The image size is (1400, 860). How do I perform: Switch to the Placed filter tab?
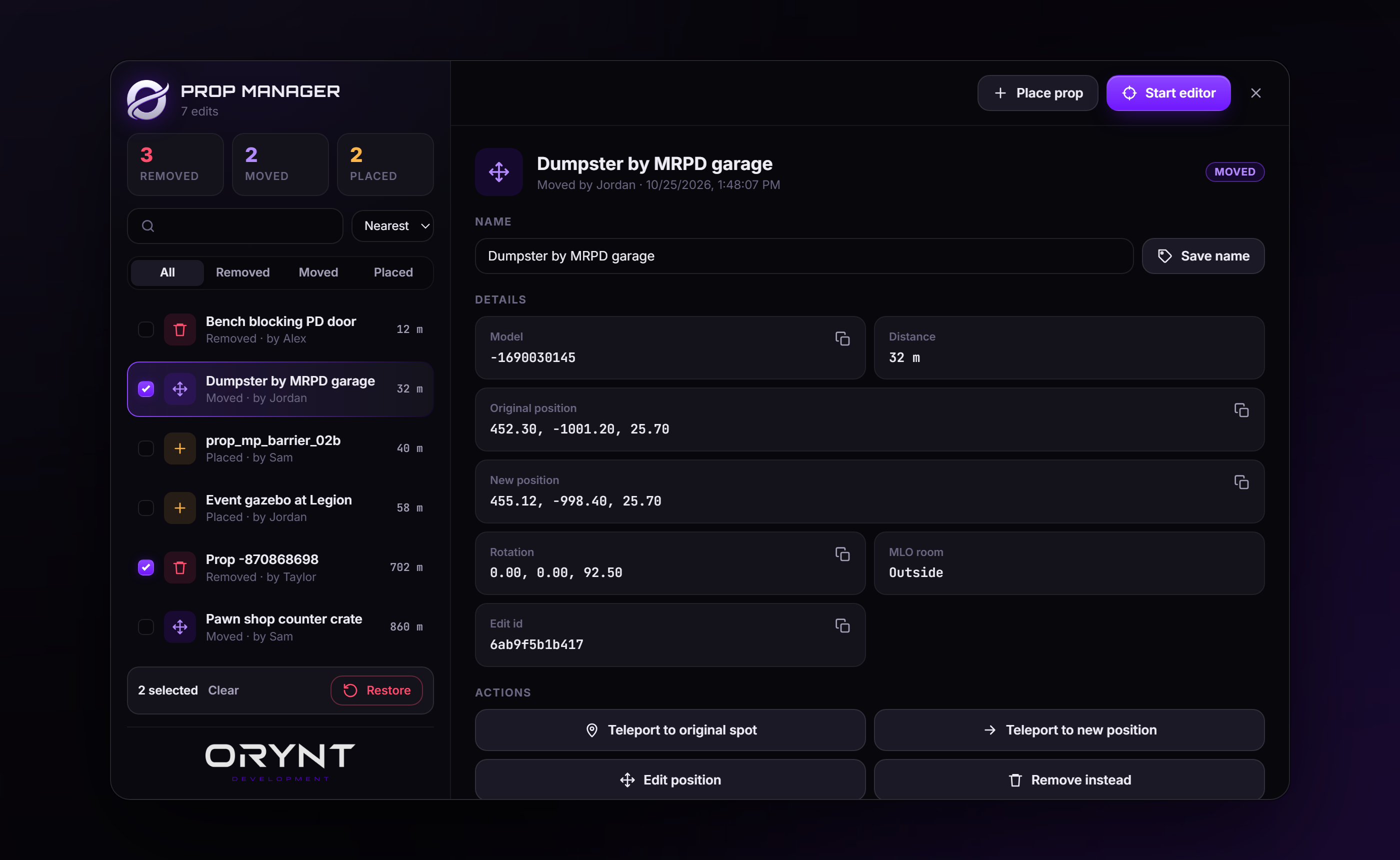(393, 272)
